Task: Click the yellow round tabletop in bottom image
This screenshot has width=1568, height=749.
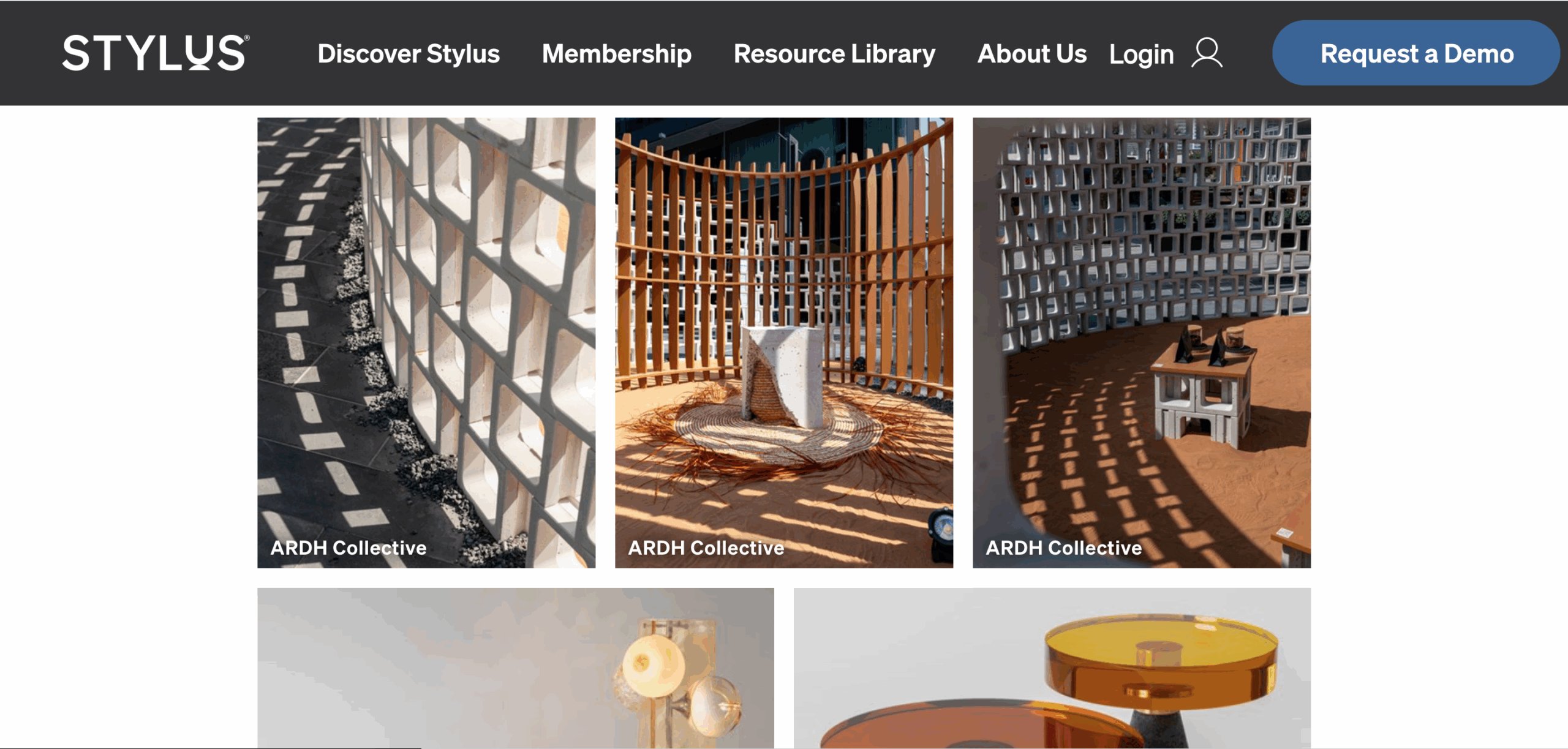Action: pos(1162,640)
